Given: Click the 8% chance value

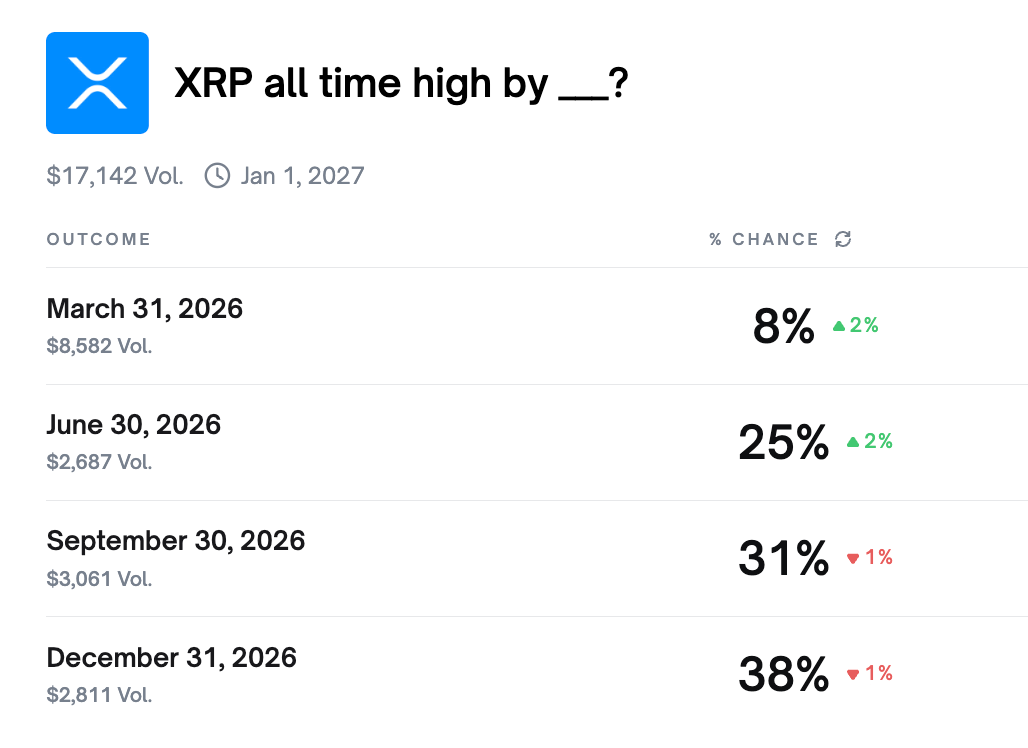Looking at the screenshot, I should pos(783,327).
